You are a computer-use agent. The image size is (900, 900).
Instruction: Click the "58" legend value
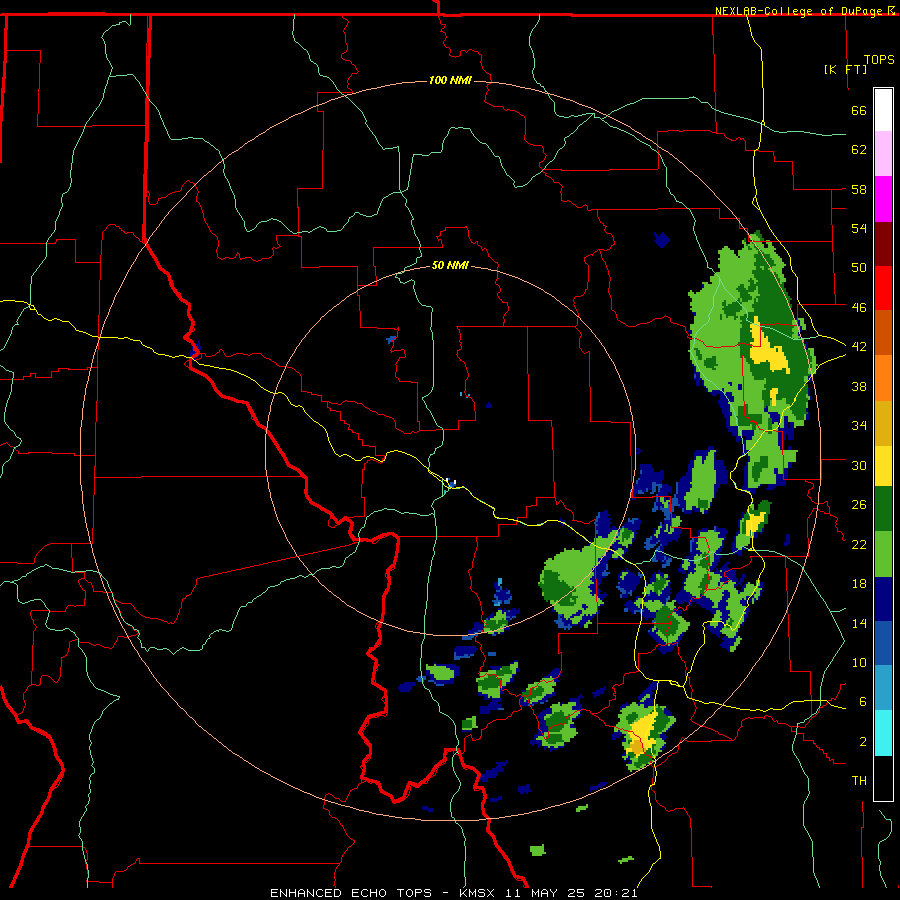tap(859, 189)
